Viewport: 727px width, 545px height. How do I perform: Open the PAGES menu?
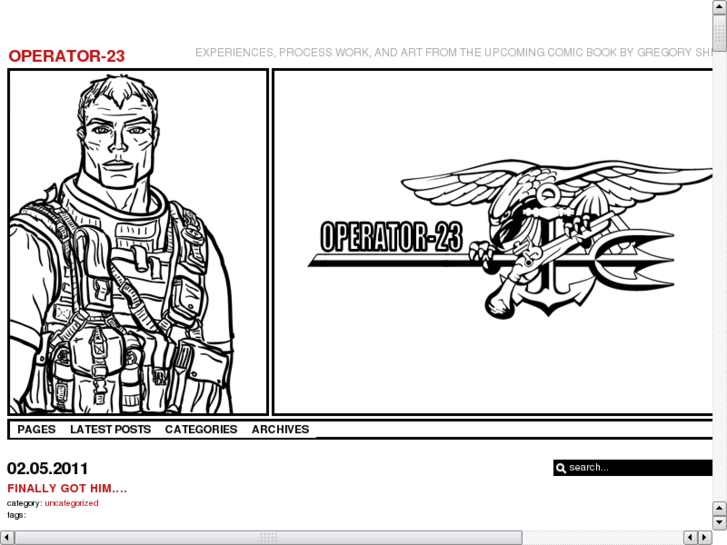tap(36, 430)
